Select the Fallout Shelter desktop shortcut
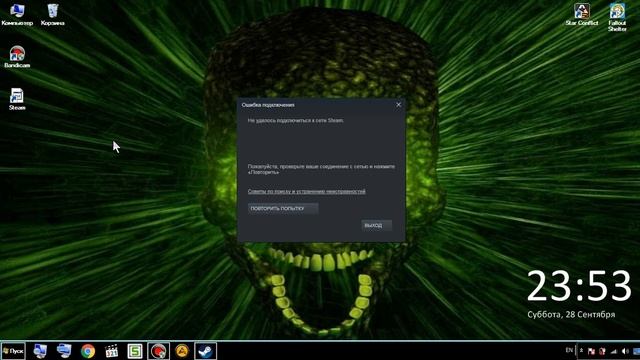This screenshot has height=360, width=640. tap(617, 18)
